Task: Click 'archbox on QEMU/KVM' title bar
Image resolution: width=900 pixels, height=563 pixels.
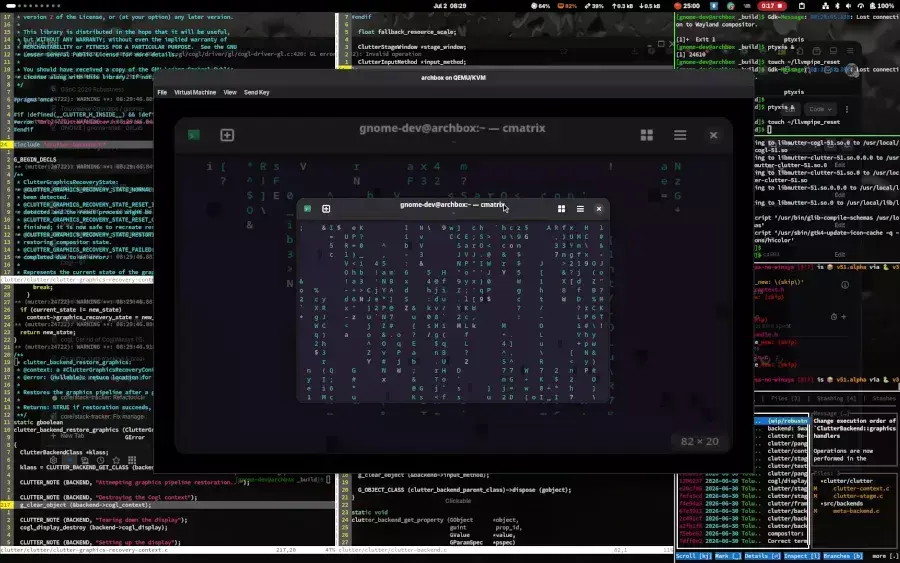Action: [x=453, y=77]
